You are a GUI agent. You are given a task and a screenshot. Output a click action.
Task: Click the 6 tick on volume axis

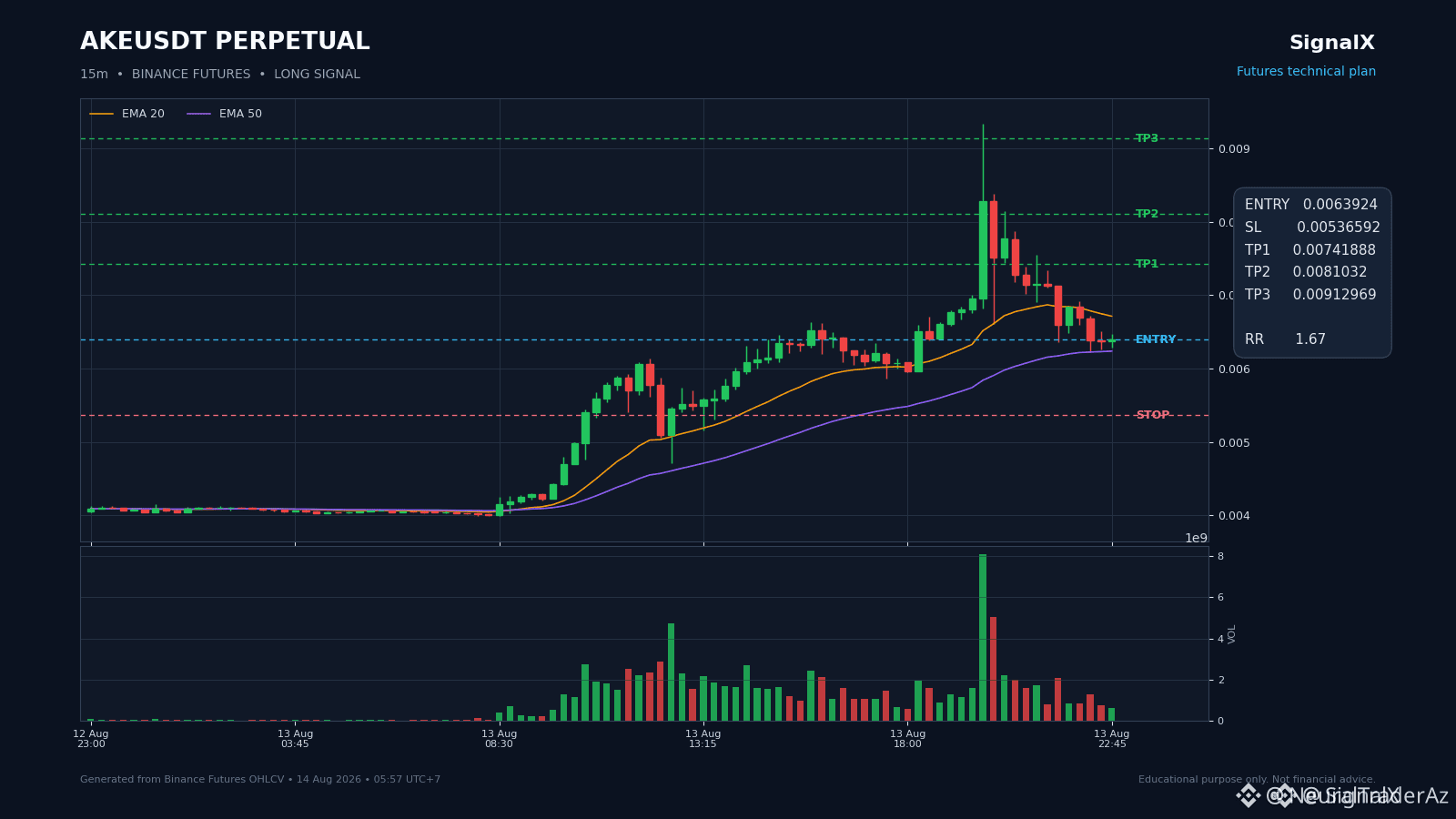(1220, 598)
